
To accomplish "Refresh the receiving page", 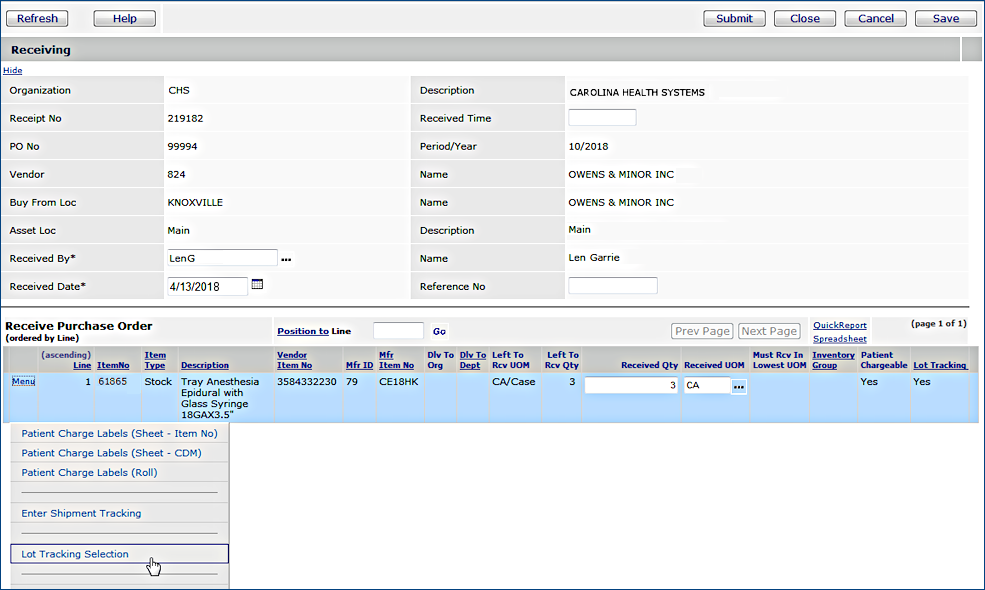I will [37, 18].
